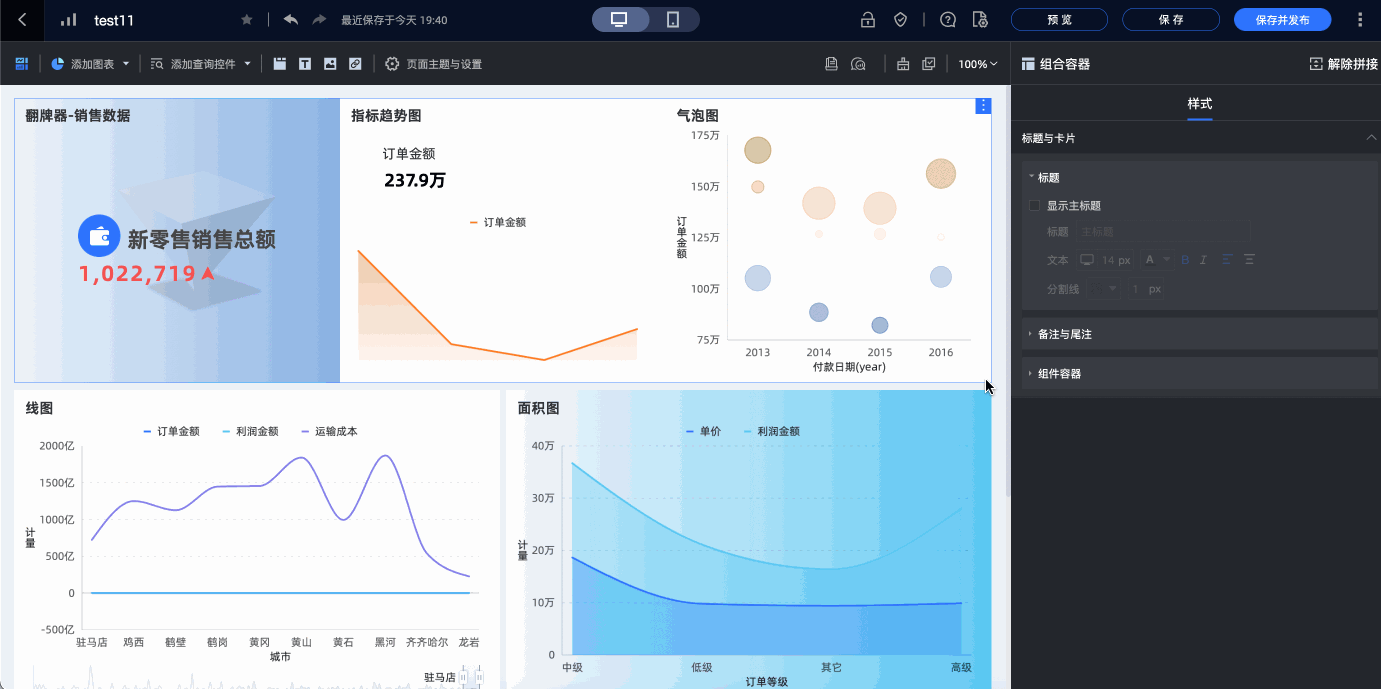Click the 1,022,719 sales total figure
The height and width of the screenshot is (689, 1381).
[x=138, y=273]
